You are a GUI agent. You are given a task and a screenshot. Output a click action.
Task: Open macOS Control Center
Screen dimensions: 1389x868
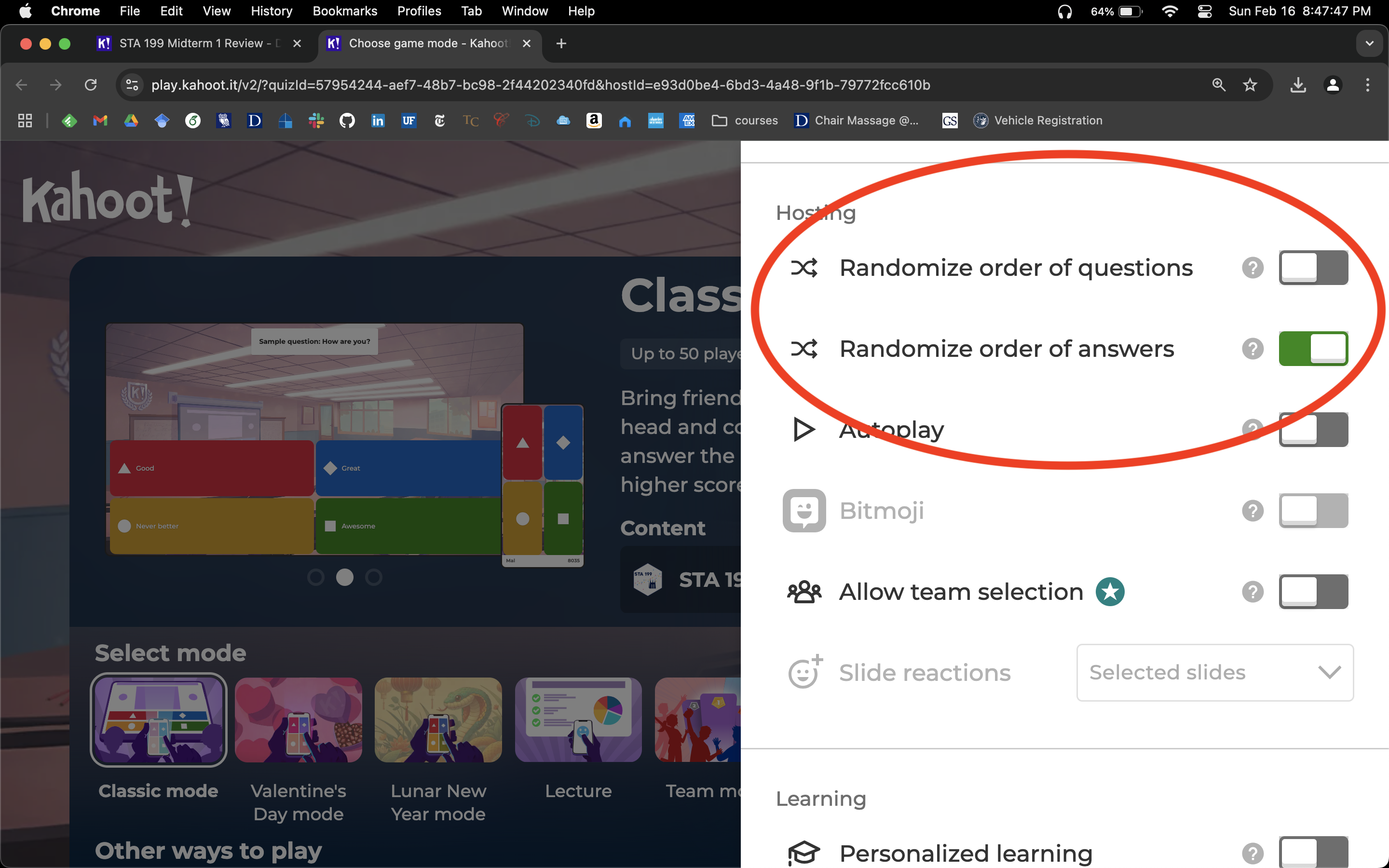pyautogui.click(x=1204, y=11)
